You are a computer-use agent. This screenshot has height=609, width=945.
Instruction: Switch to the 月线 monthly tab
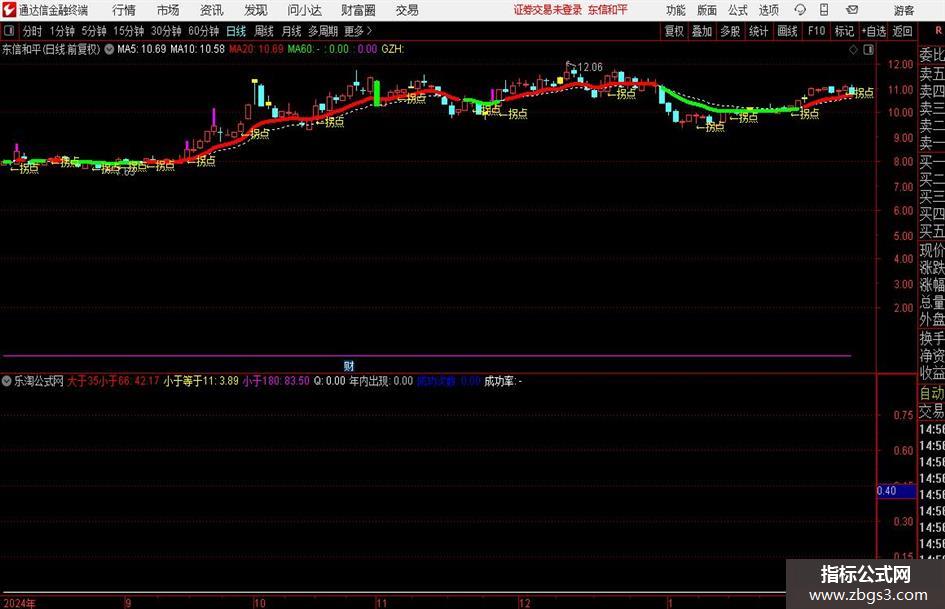292,31
